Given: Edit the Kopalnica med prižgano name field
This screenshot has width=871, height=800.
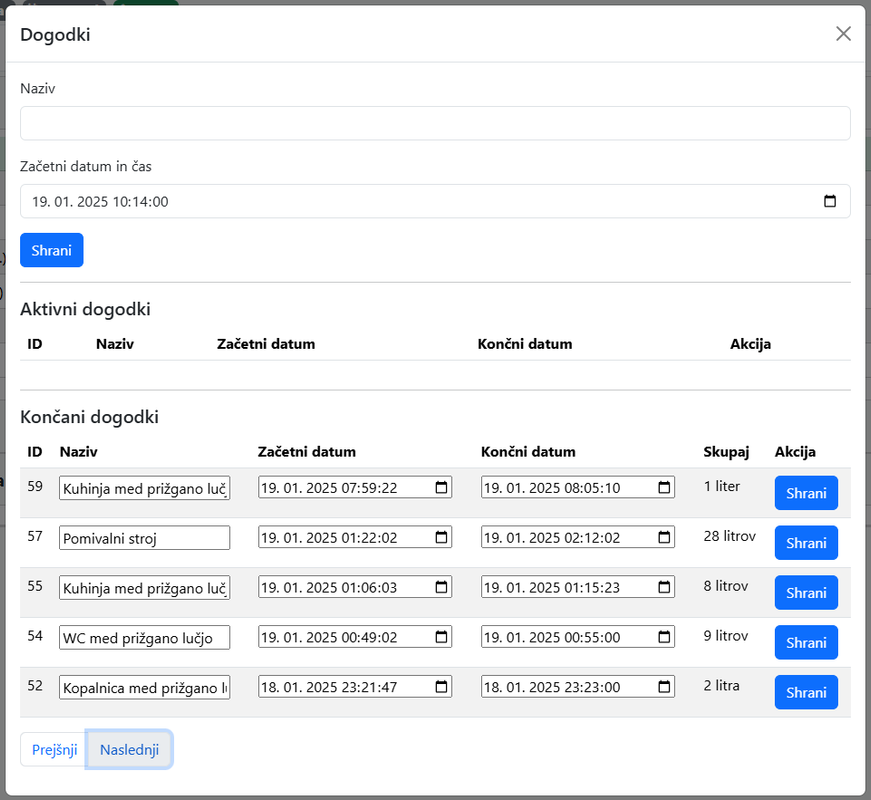Looking at the screenshot, I should coord(144,688).
